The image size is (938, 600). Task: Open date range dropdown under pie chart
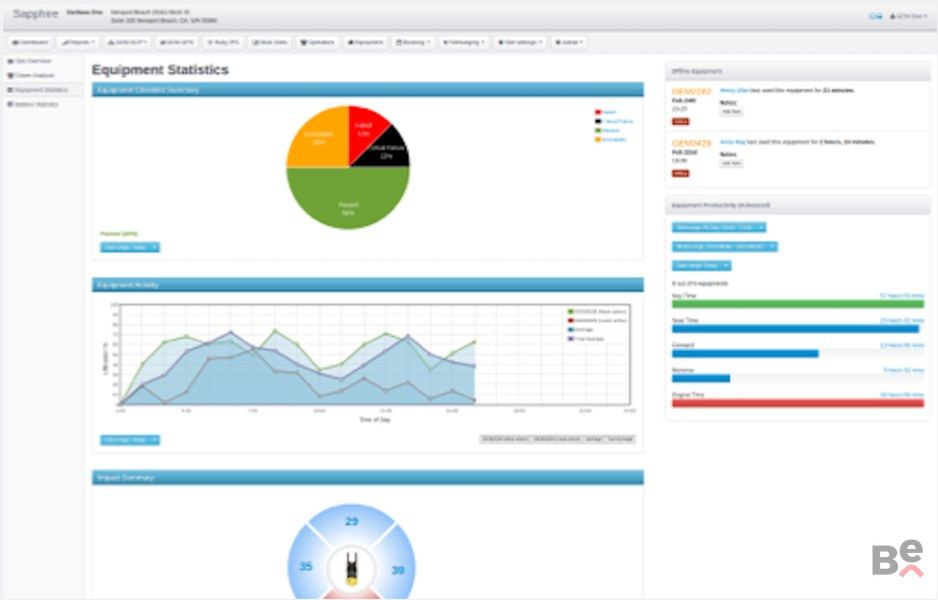(130, 247)
